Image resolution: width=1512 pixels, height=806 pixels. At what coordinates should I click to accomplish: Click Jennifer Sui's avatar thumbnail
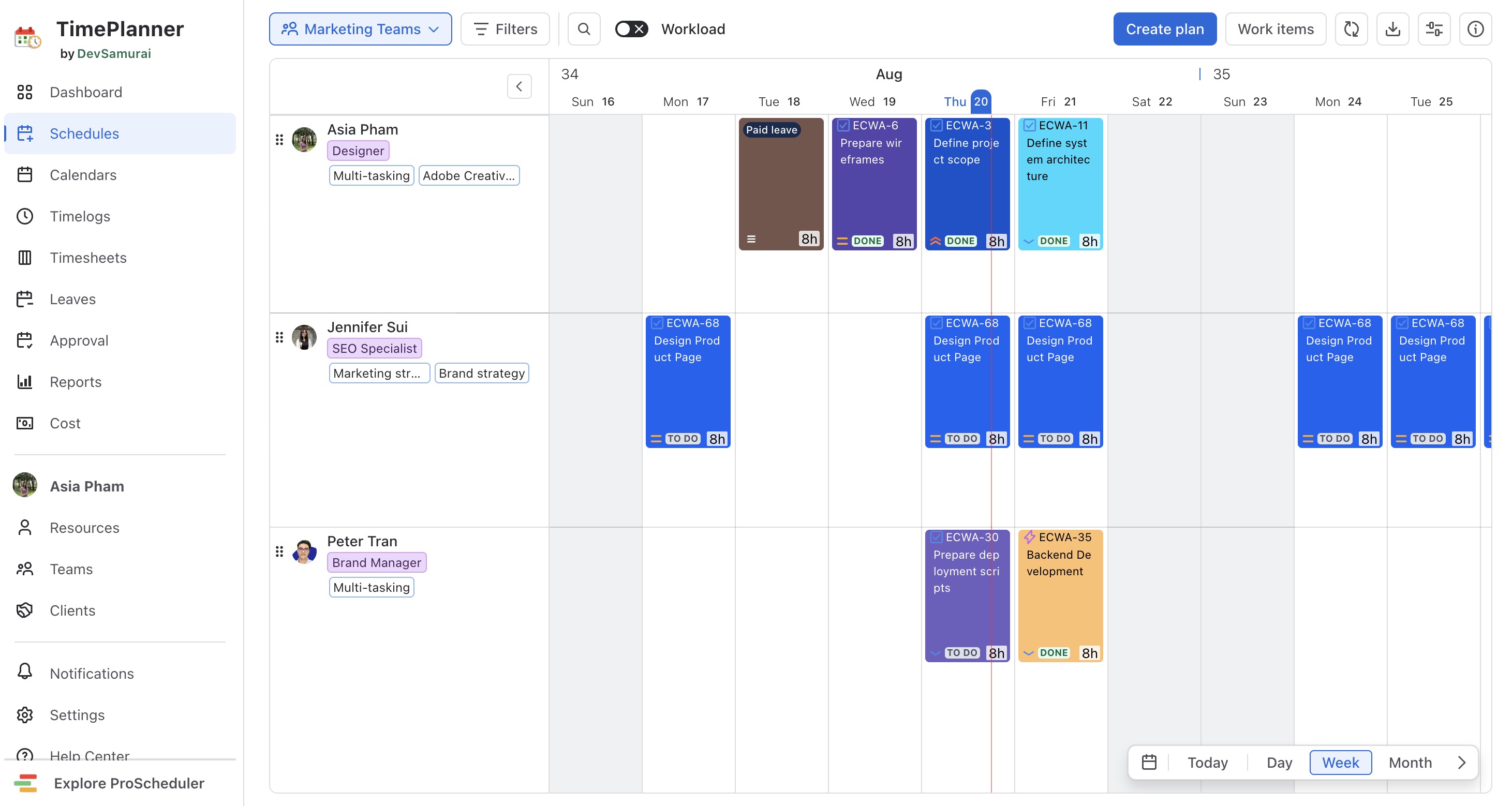305,337
